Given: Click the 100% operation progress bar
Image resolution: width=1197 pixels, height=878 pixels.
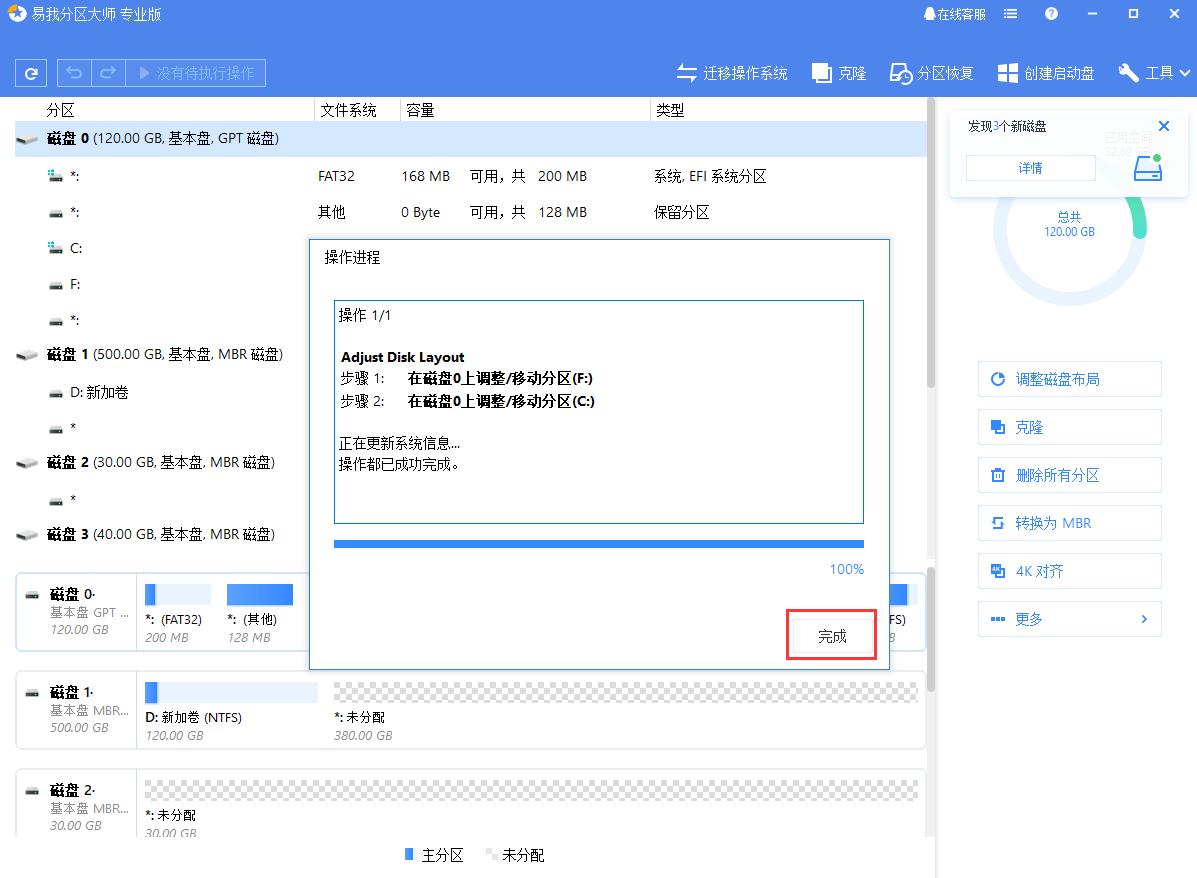Looking at the screenshot, I should (x=598, y=543).
